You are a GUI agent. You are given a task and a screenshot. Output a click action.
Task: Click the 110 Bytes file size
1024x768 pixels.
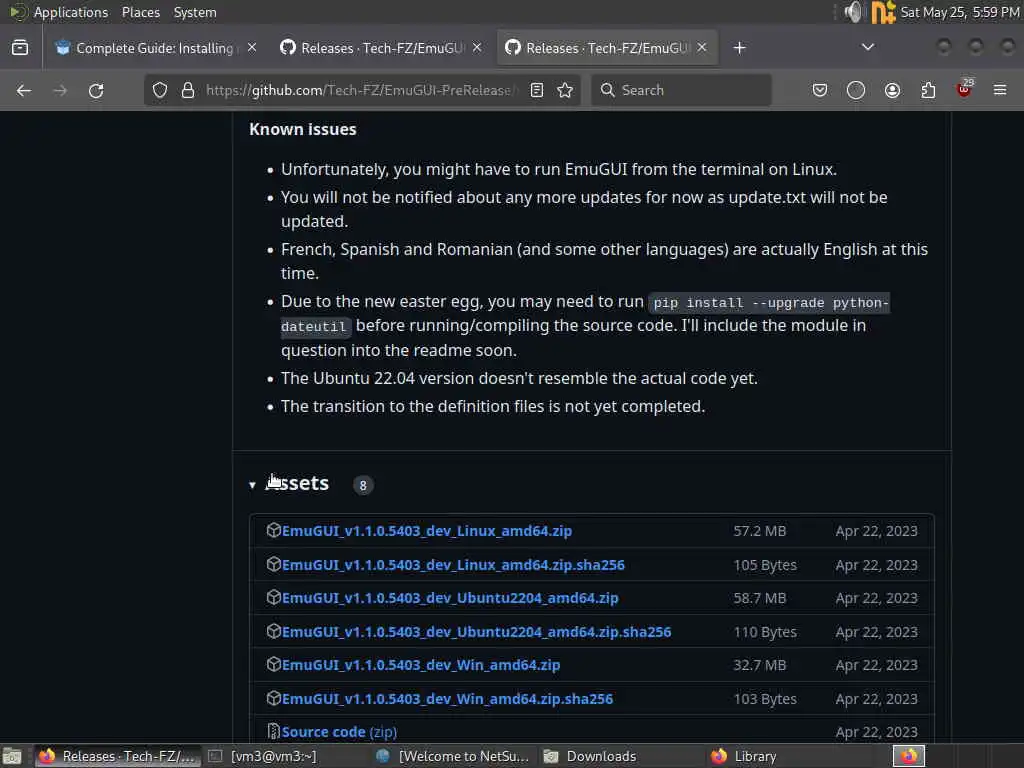(x=765, y=632)
